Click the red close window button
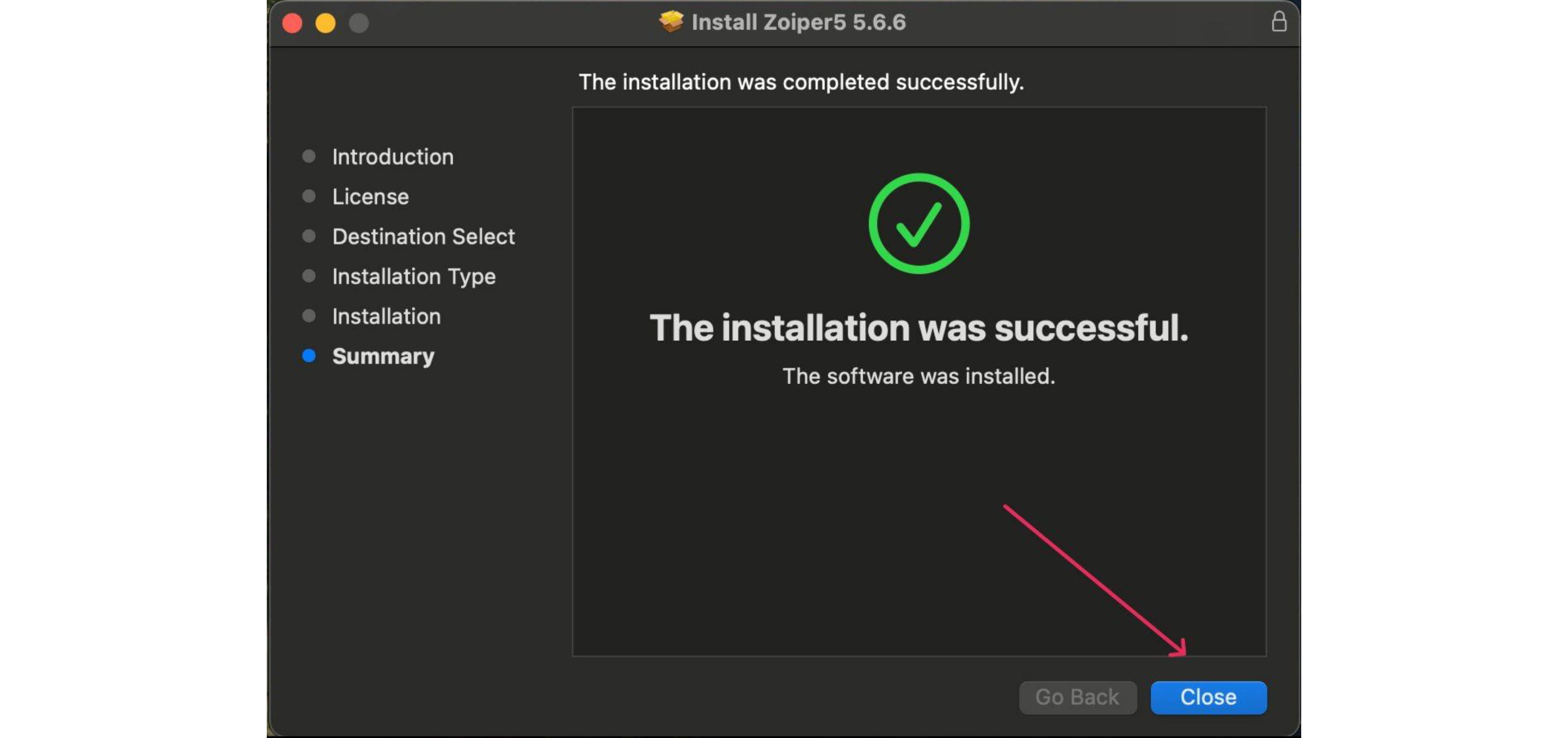The height and width of the screenshot is (738, 1568). 293,23
